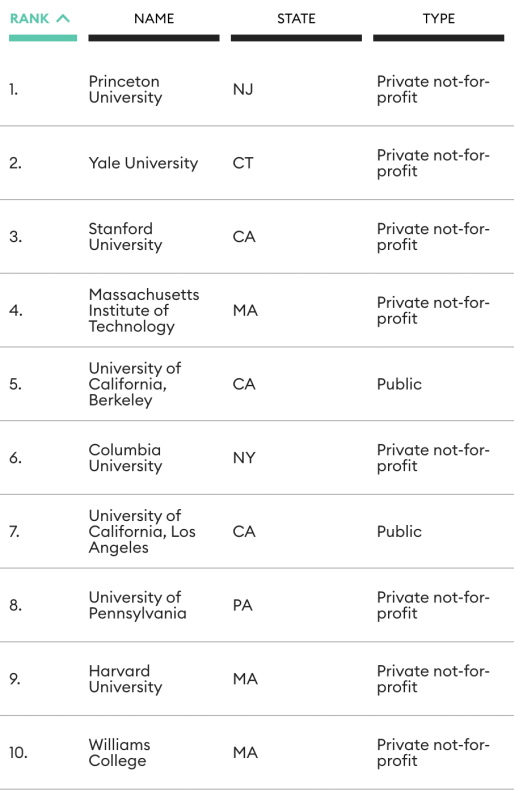Image resolution: width=514 pixels, height=791 pixels.
Task: Sort by the RANK column header
Action: click(x=30, y=19)
